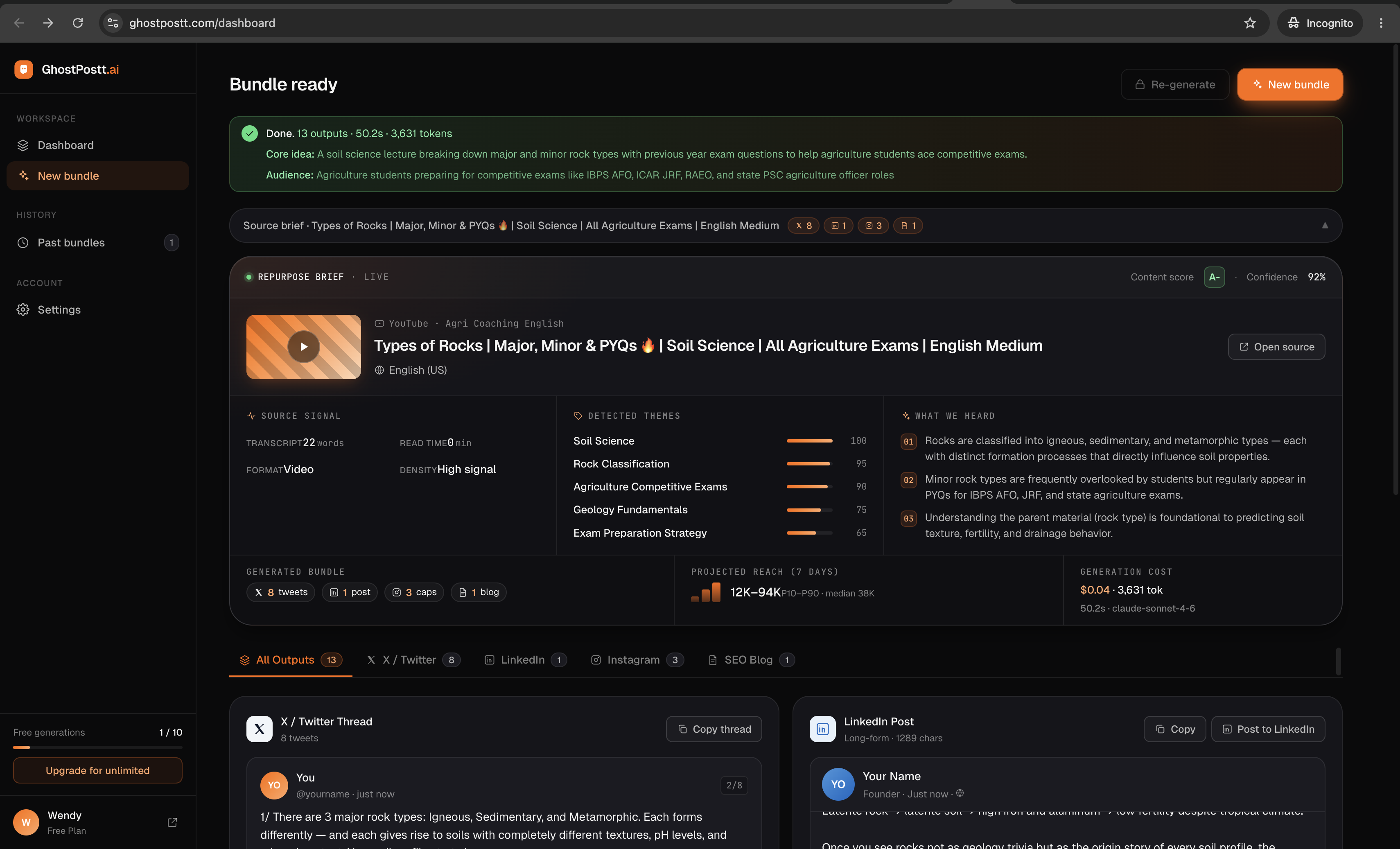Click Copy thread button

714,729
